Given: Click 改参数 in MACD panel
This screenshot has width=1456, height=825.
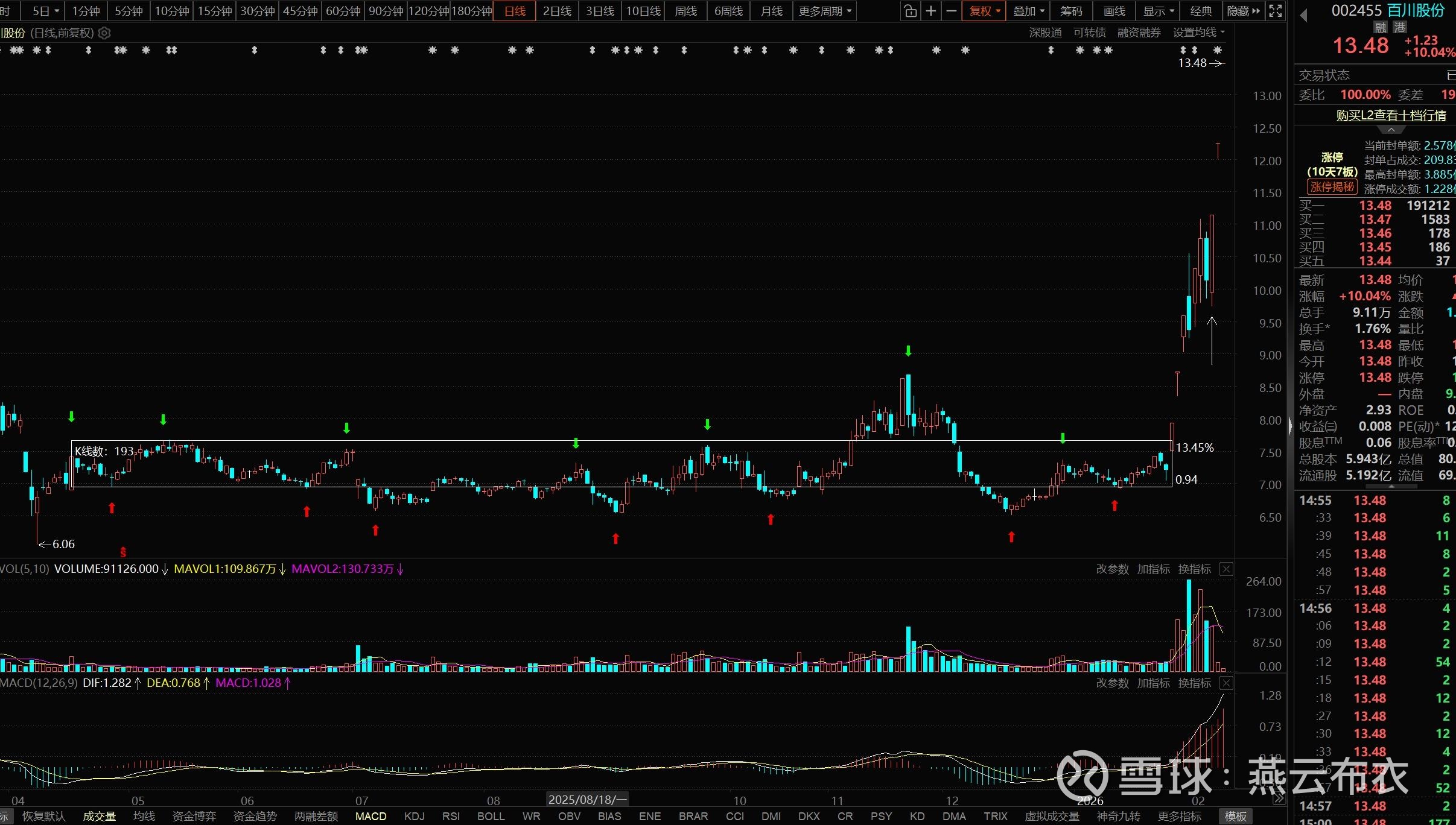Looking at the screenshot, I should click(x=1112, y=683).
